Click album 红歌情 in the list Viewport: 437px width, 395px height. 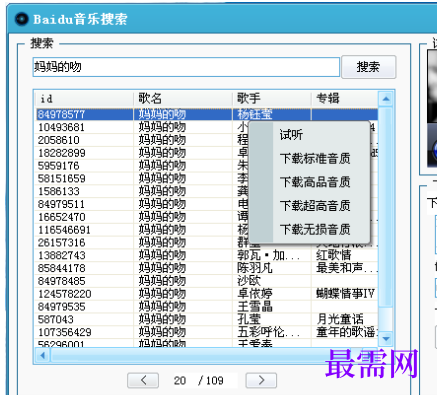(x=334, y=255)
